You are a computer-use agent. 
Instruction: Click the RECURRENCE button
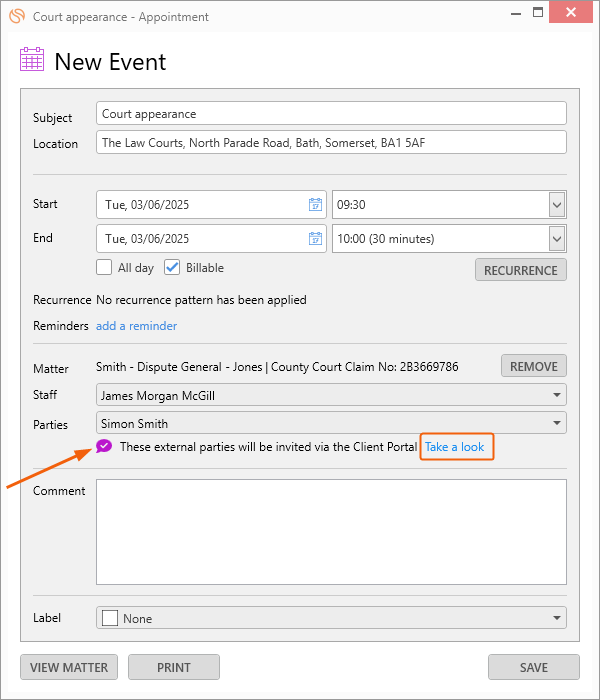coord(521,270)
